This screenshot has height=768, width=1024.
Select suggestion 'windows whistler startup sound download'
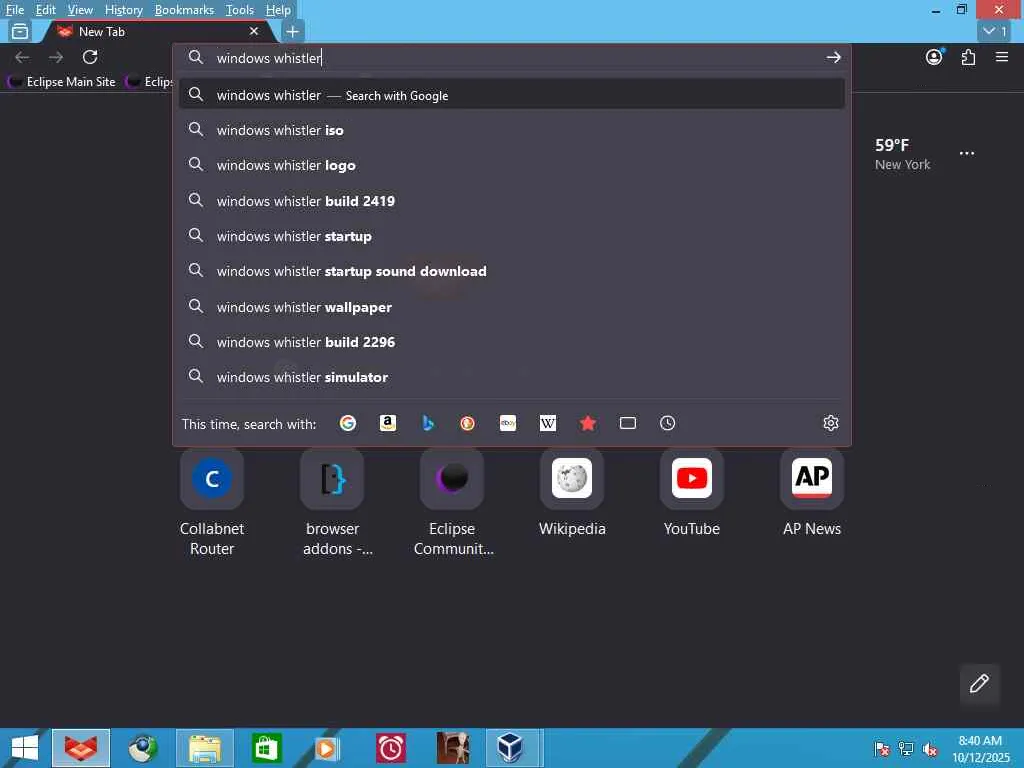(511, 271)
